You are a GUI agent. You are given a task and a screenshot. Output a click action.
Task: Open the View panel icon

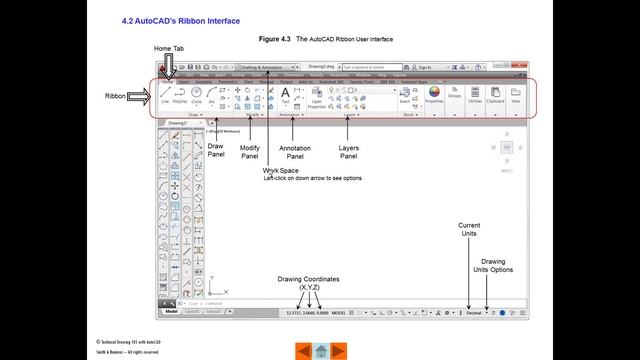tap(516, 95)
